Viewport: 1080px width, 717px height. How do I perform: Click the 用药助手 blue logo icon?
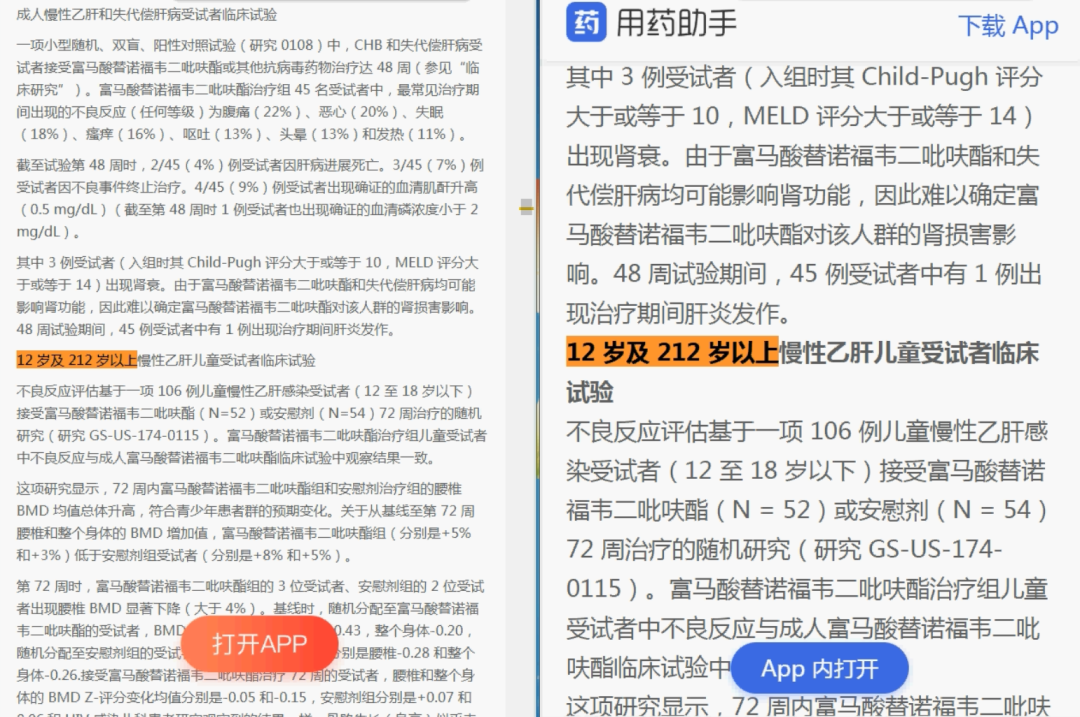[x=586, y=23]
